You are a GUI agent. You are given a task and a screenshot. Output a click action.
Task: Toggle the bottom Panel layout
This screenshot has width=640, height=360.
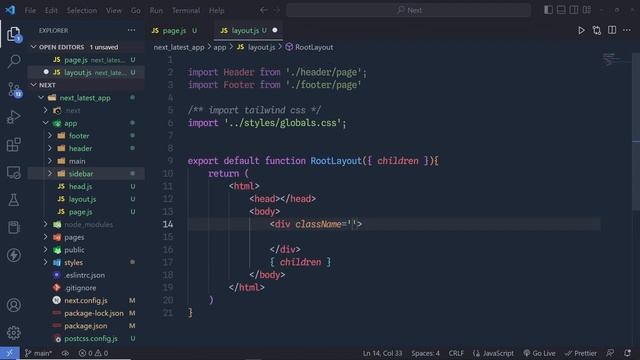(x=561, y=10)
